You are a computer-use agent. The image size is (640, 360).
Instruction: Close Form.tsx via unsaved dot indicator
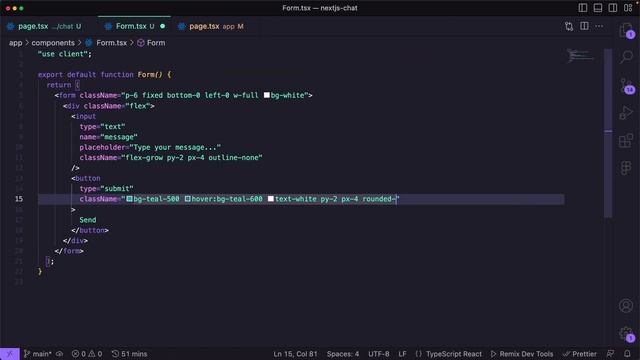(x=162, y=26)
